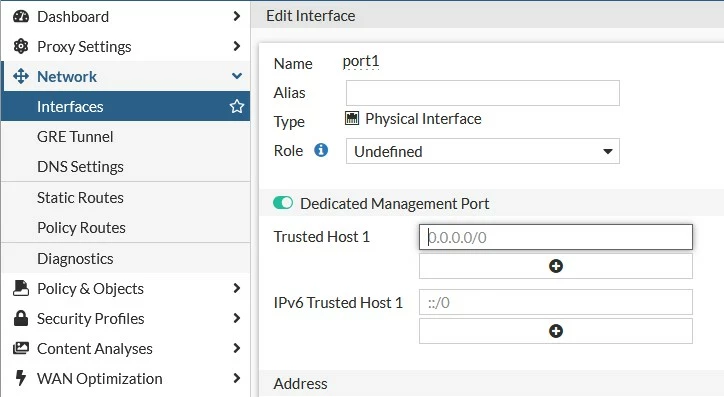Click the Dashboard gauge icon

21,17
